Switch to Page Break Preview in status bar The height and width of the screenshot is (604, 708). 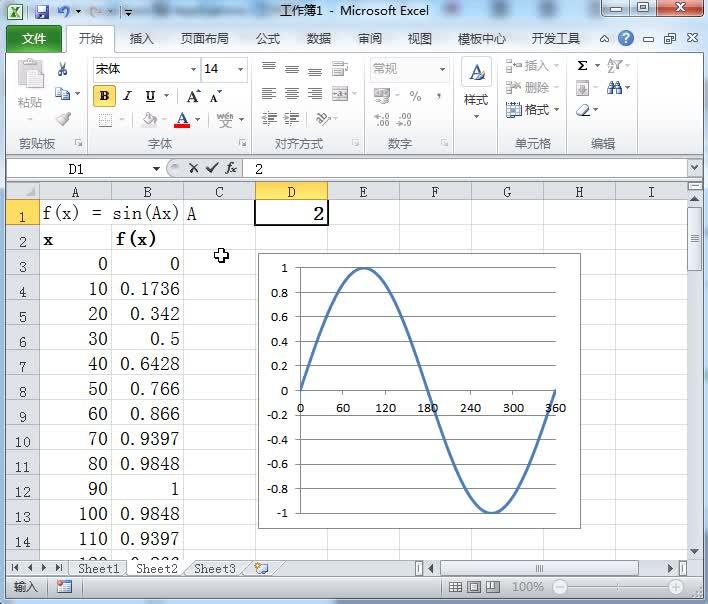pyautogui.click(x=493, y=586)
